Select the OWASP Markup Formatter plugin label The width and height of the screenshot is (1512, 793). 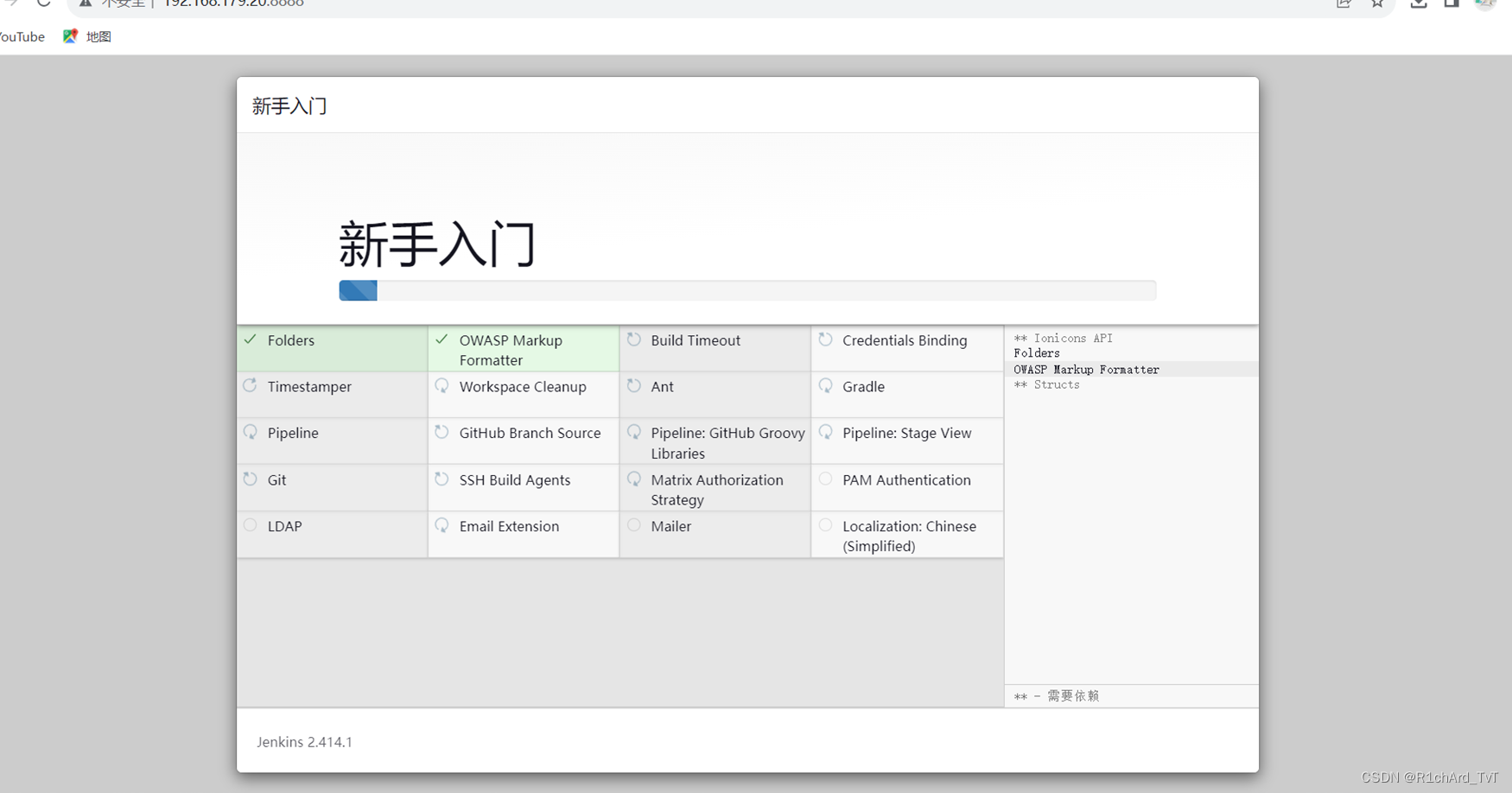point(511,350)
